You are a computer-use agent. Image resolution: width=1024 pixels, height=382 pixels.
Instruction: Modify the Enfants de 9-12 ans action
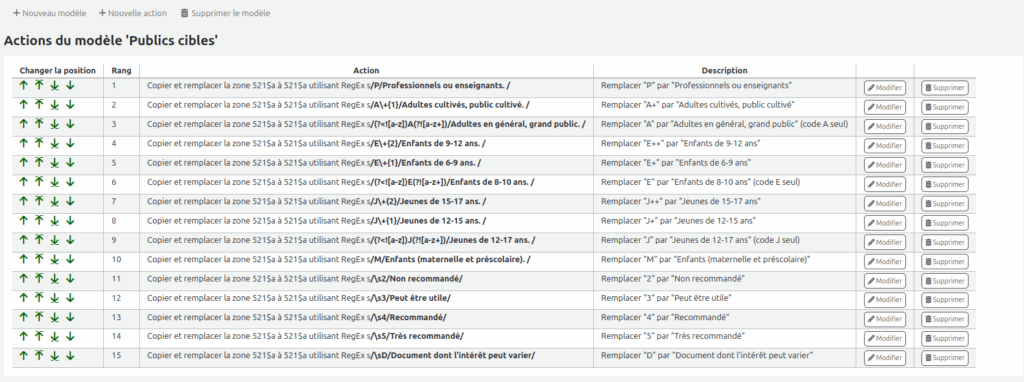885,146
